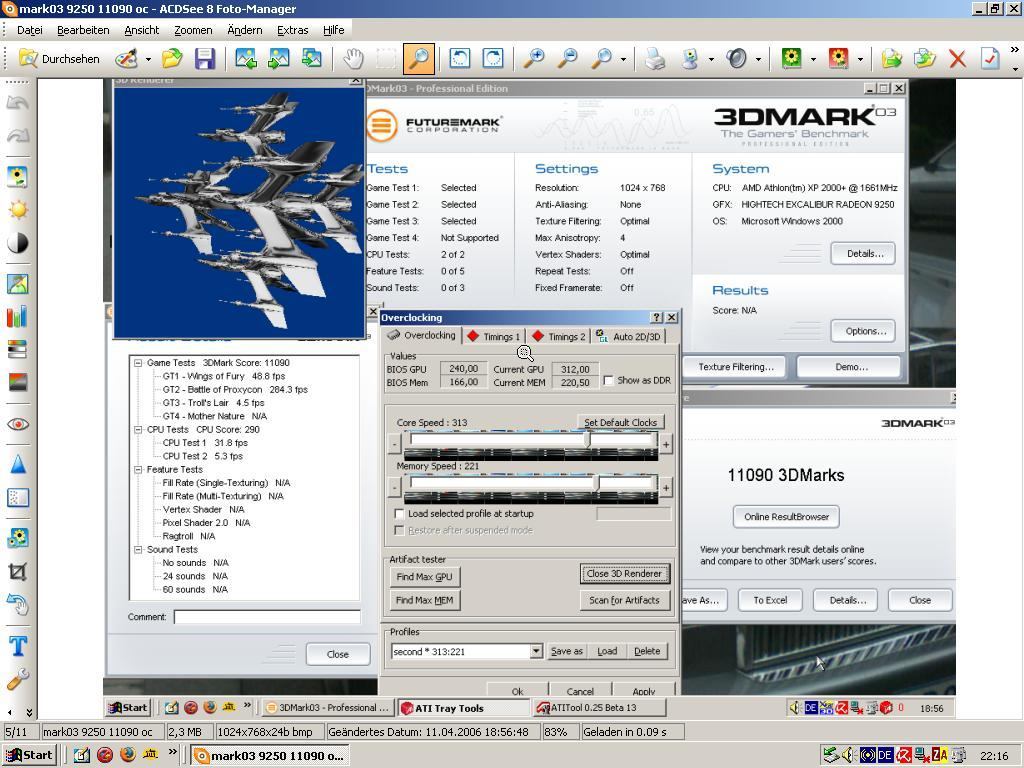Viewport: 1024px width, 768px height.
Task: Open the Profiles combo box 'second * 313:221'
Action: pyautogui.click(x=467, y=651)
